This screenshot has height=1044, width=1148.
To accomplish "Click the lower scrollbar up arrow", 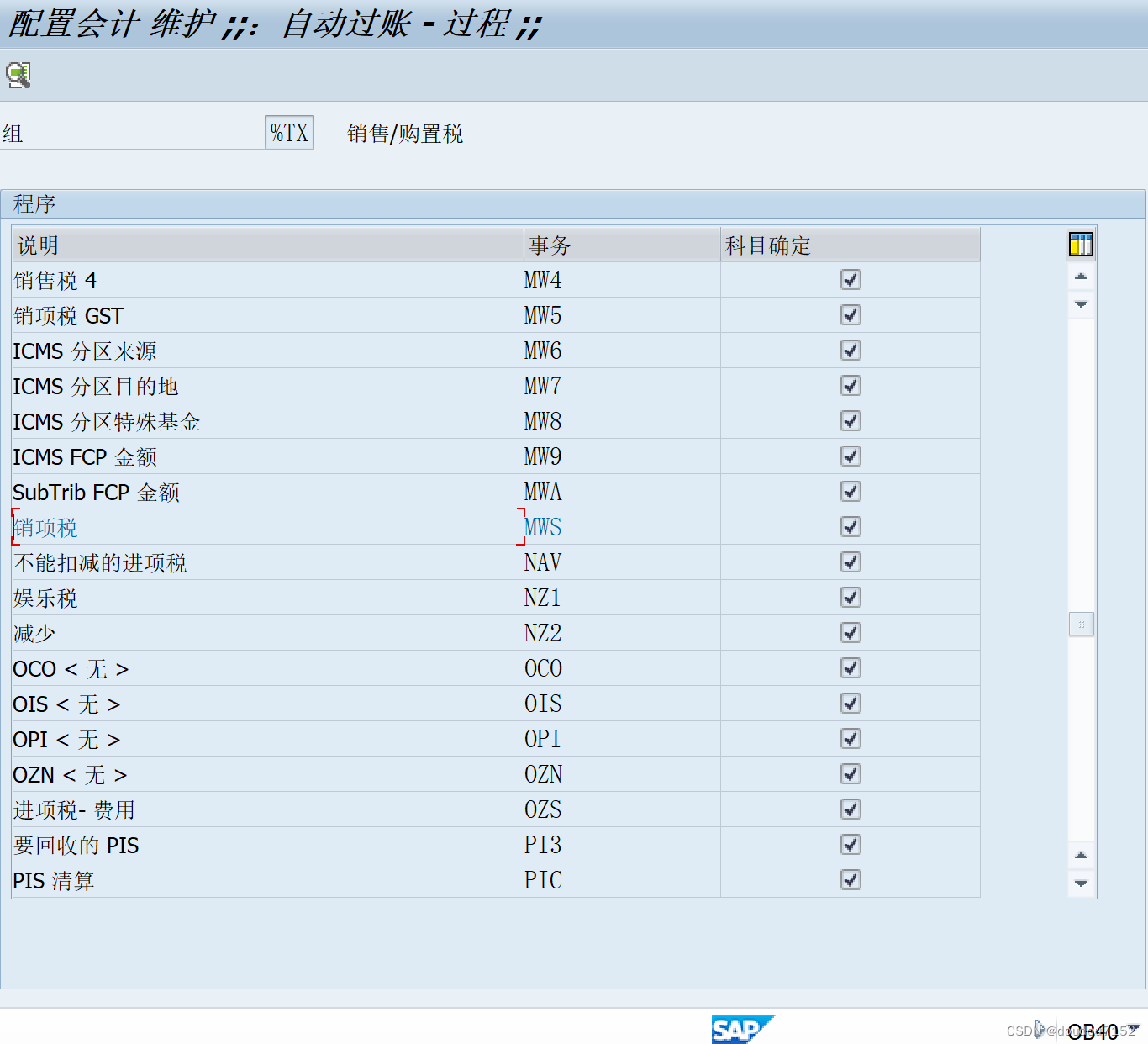I will point(1081,855).
